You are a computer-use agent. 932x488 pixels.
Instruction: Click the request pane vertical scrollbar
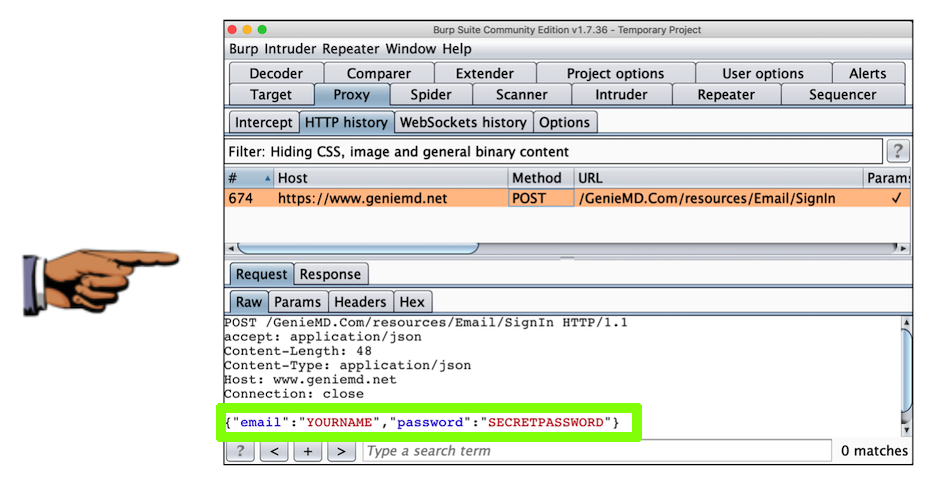(x=906, y=370)
